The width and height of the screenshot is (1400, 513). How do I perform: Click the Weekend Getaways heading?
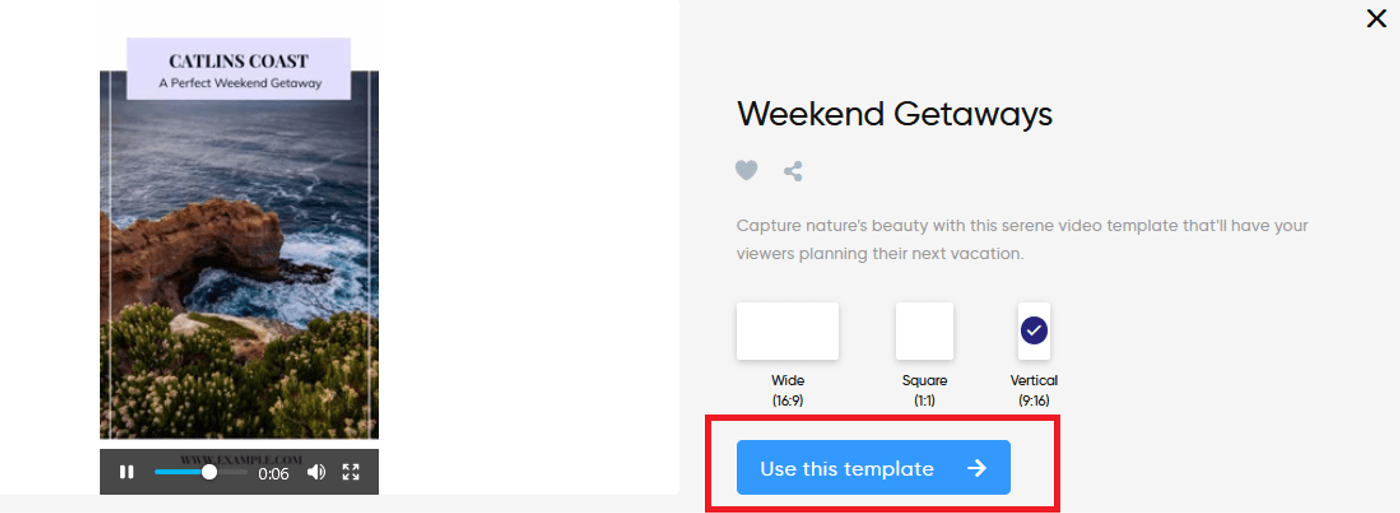pyautogui.click(x=894, y=114)
